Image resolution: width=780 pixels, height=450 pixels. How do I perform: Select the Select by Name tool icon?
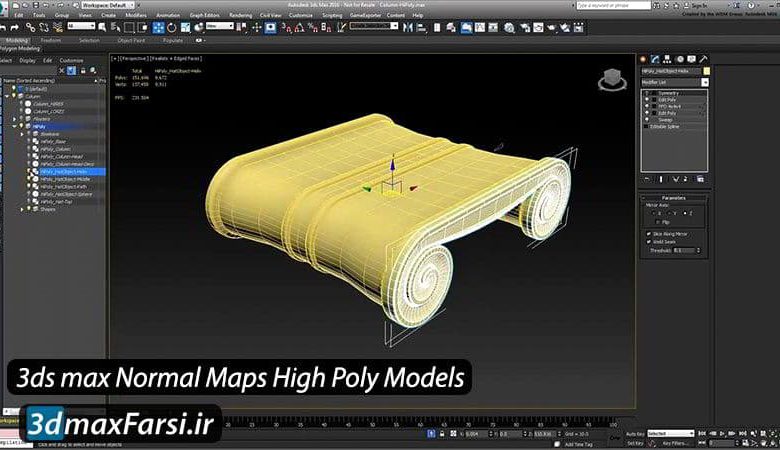pos(116,27)
